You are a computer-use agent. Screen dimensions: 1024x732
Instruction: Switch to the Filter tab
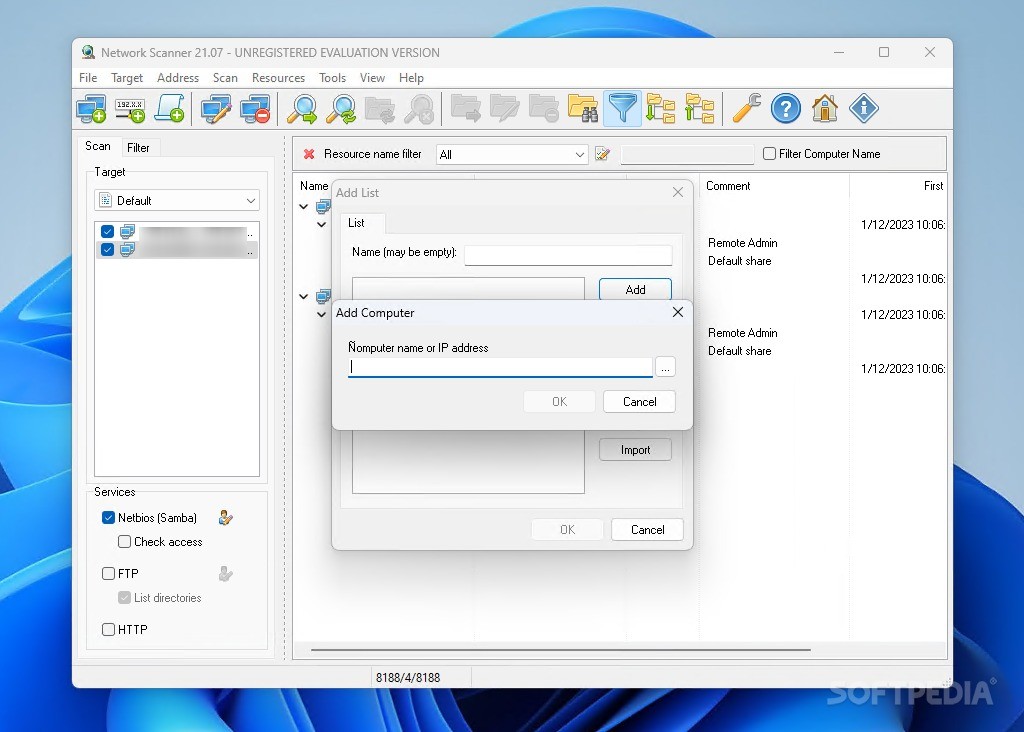click(138, 148)
